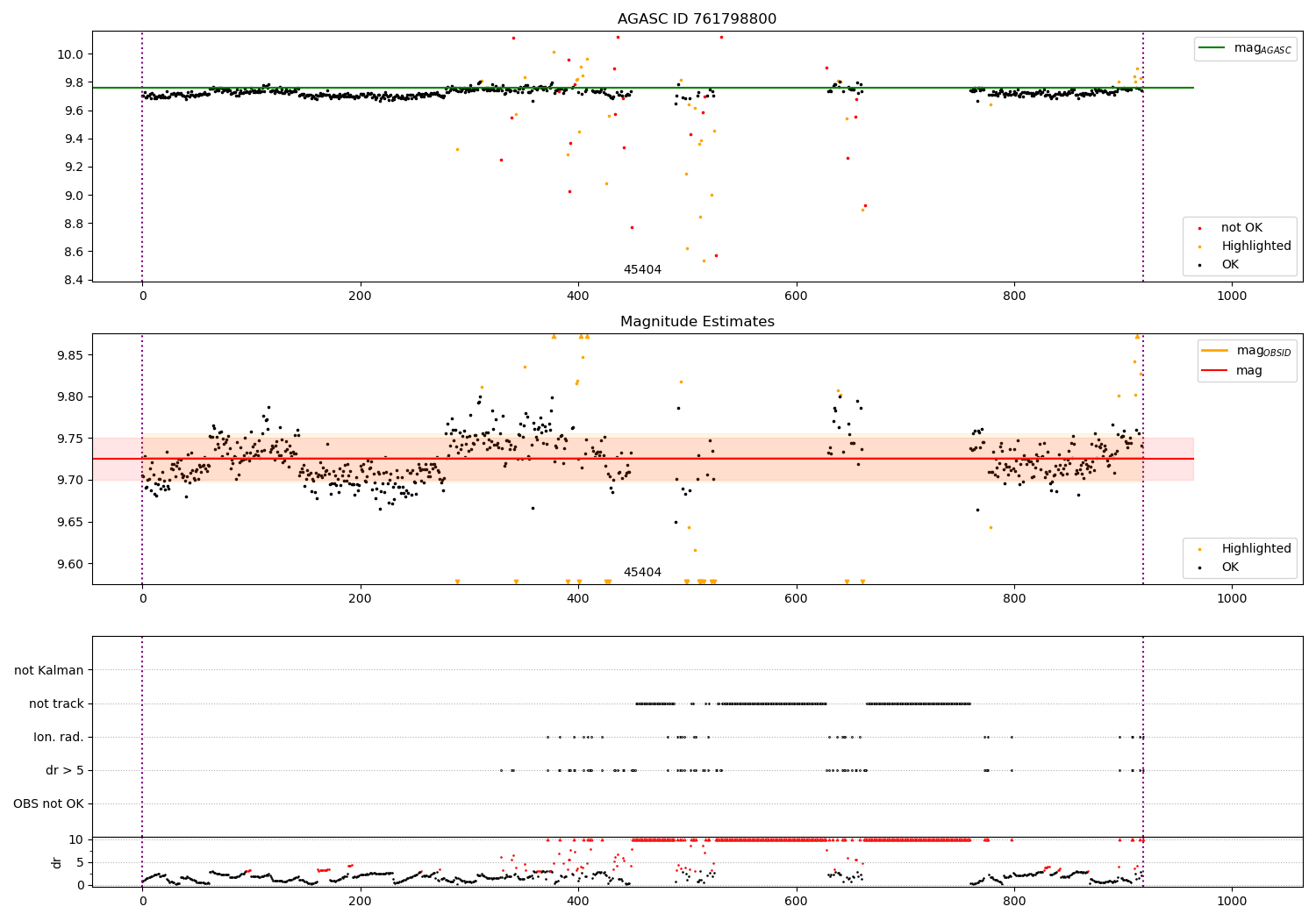Select 'OK' legend entry below Highlighted in top plot
This screenshot has width=1316, height=921.
click(x=1230, y=265)
